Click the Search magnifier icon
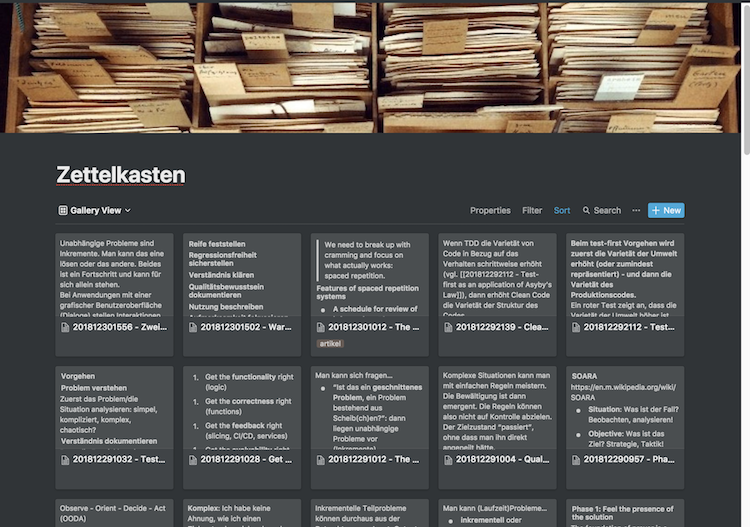Image resolution: width=750 pixels, height=527 pixels. 586,210
